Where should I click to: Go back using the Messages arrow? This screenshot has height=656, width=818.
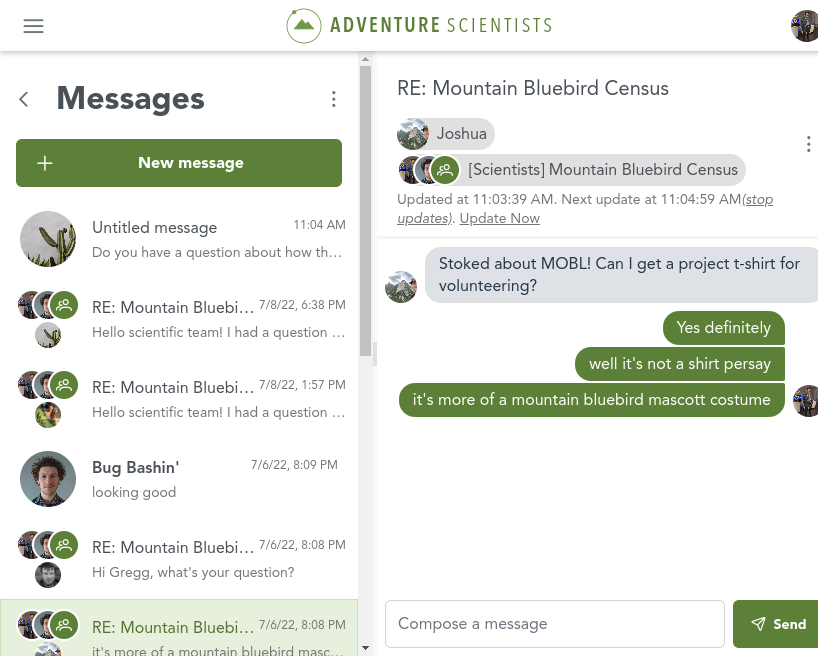click(24, 99)
